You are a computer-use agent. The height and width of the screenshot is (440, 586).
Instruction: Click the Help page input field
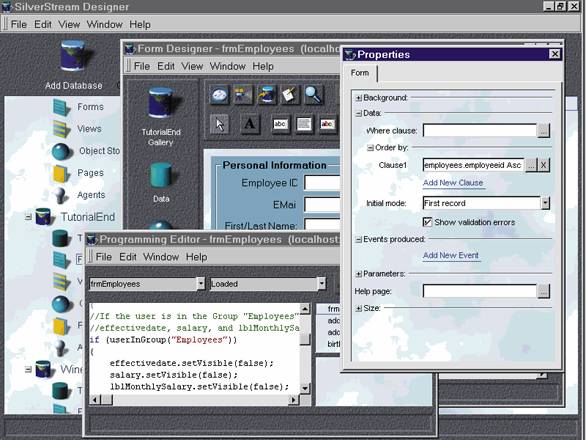[x=480, y=291]
